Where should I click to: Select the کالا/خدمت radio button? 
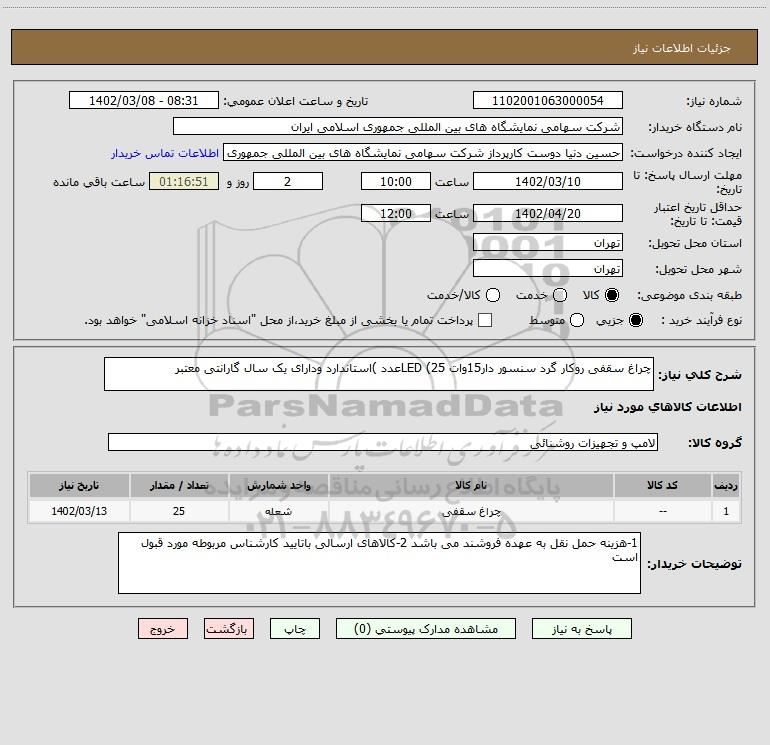point(493,295)
